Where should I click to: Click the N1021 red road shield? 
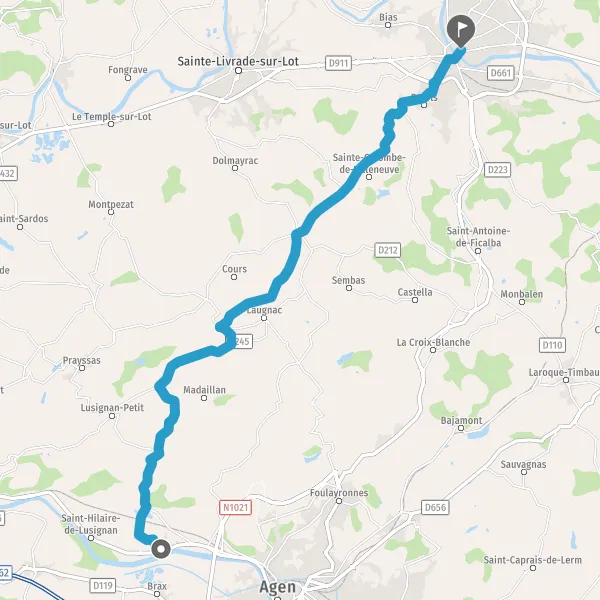click(x=235, y=507)
